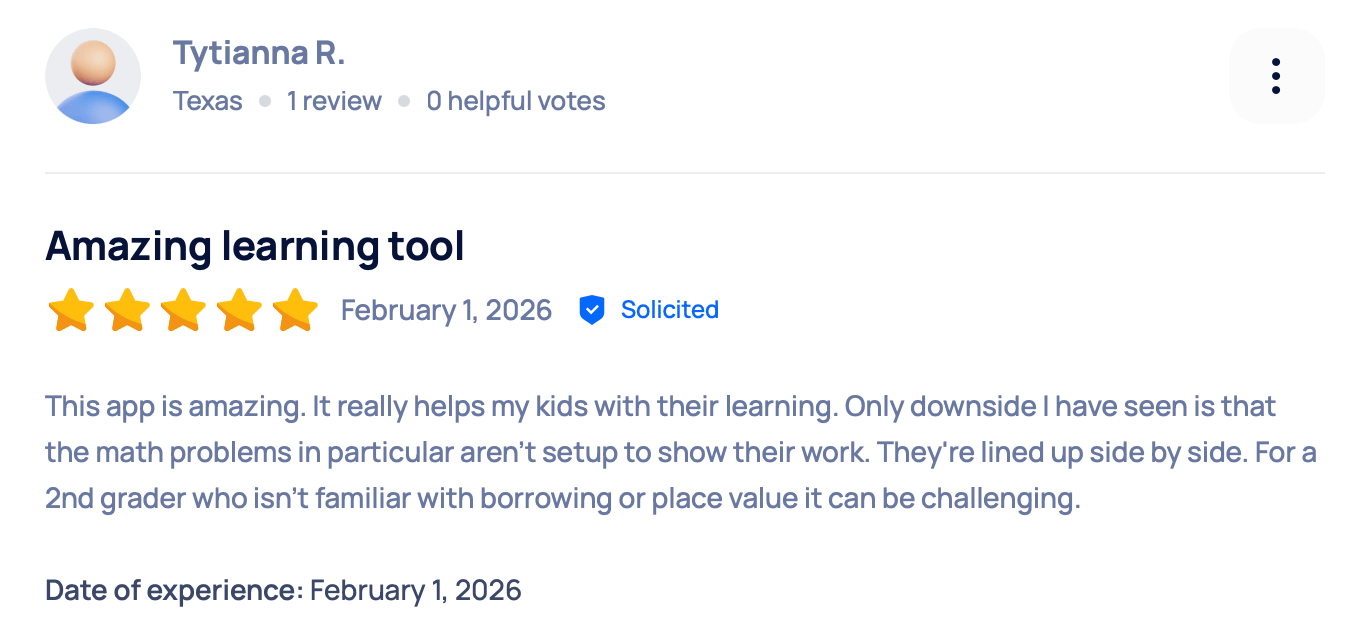Click the fourth star rating icon

[238, 310]
